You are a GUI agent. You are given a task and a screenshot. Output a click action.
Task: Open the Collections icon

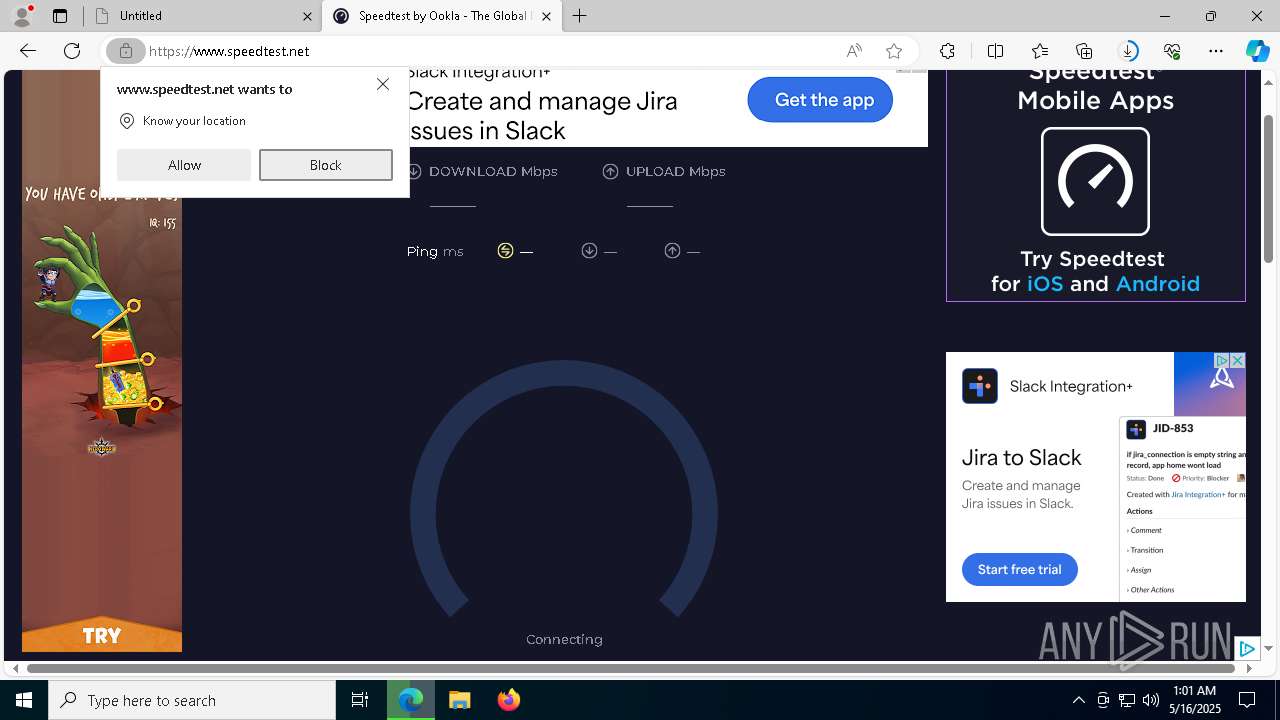click(1084, 51)
